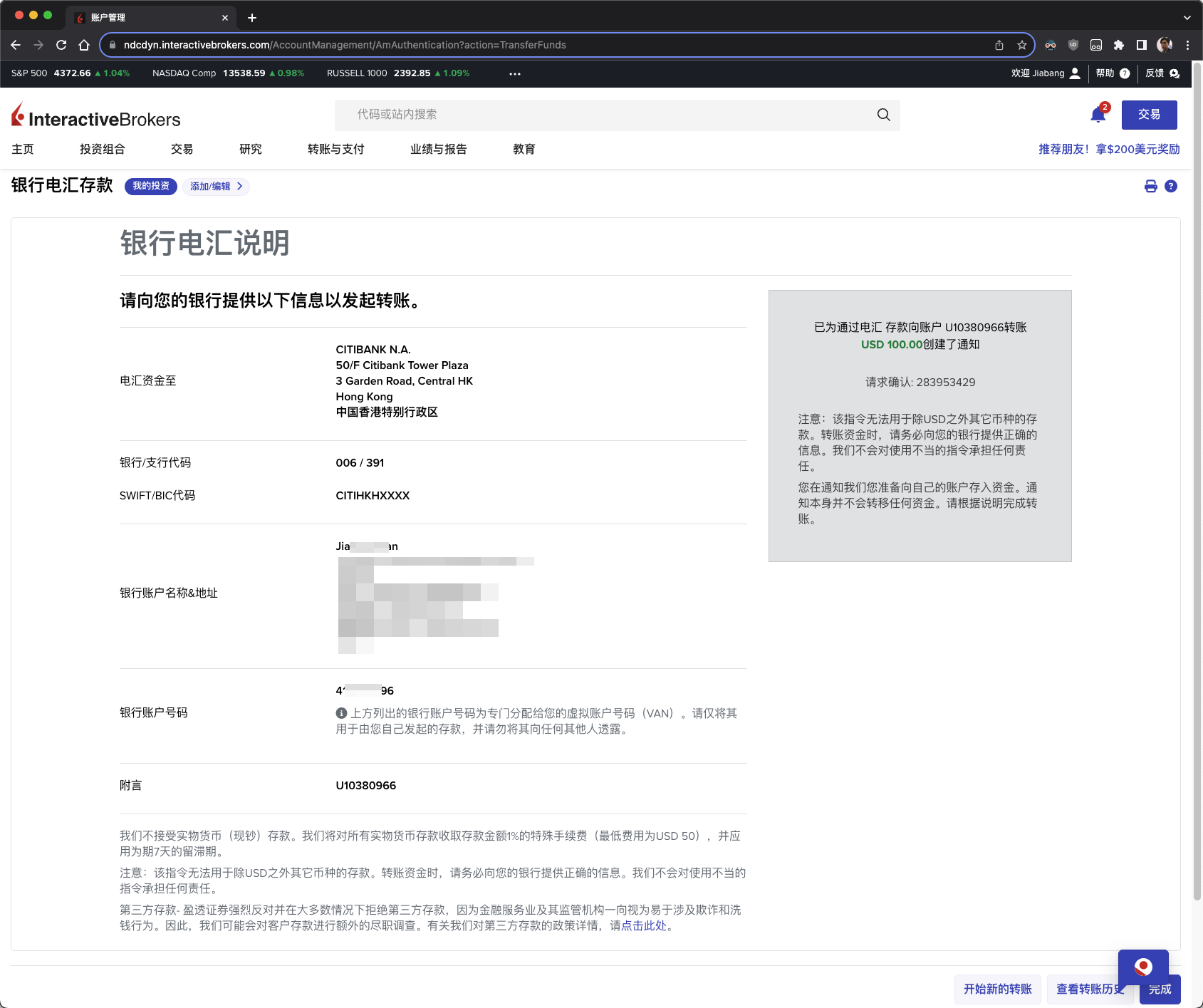Reload the page in browser
Screen dimensions: 1203x1008
pyautogui.click(x=61, y=45)
